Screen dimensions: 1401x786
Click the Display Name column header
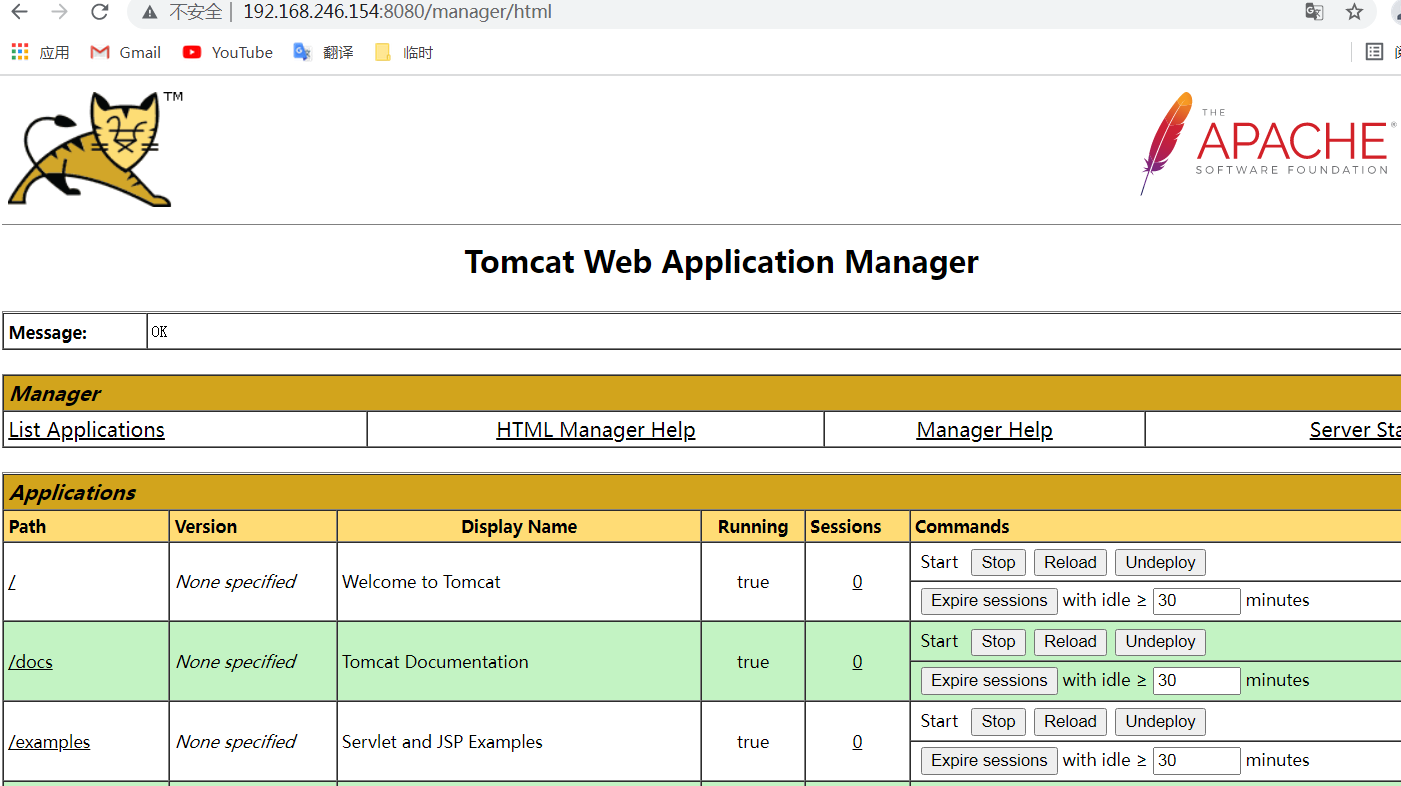[x=519, y=527]
